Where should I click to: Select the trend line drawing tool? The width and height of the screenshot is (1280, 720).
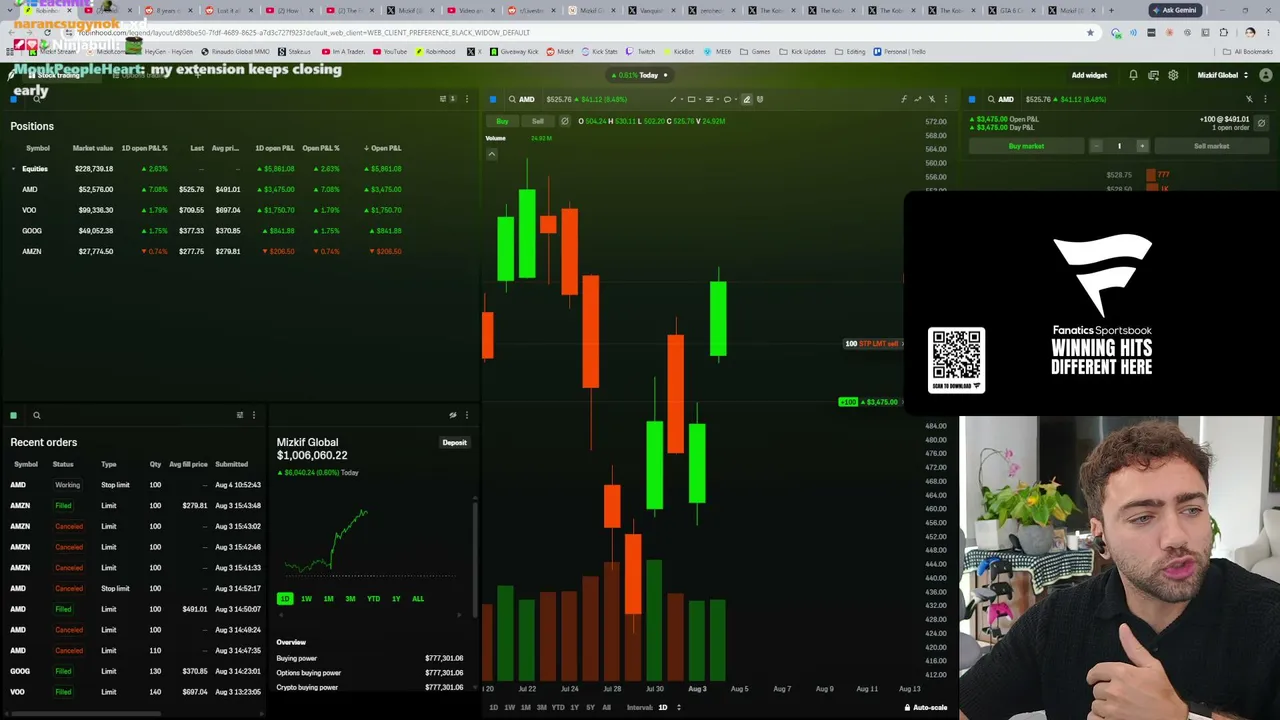pos(673,99)
